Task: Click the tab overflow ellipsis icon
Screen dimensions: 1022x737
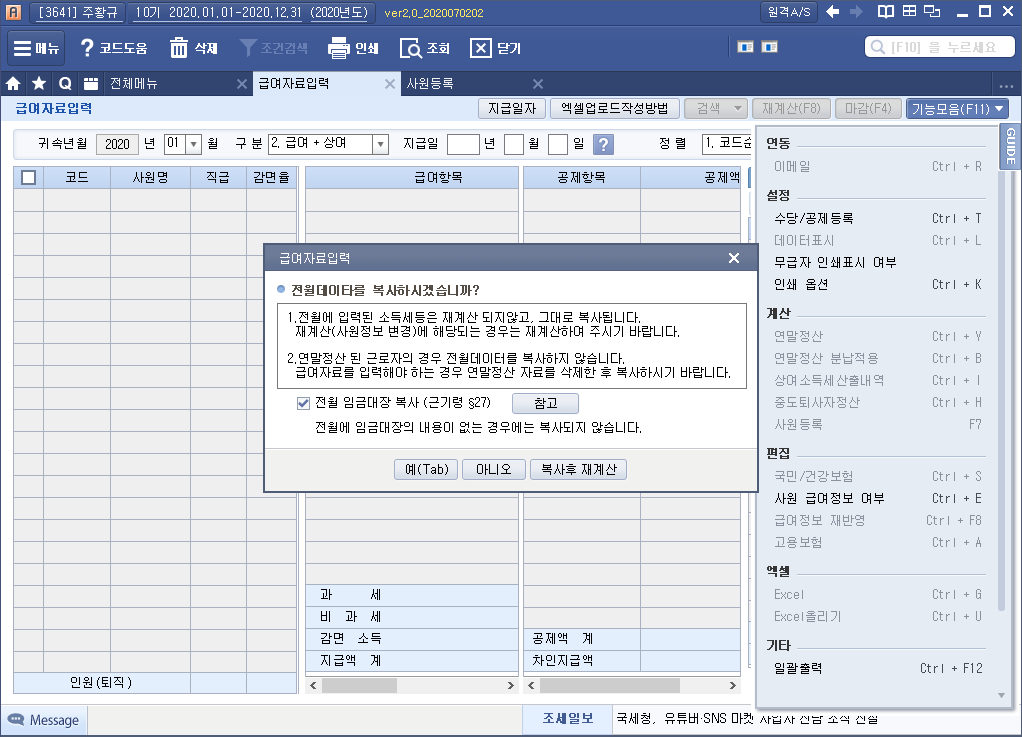Action: coord(1006,85)
